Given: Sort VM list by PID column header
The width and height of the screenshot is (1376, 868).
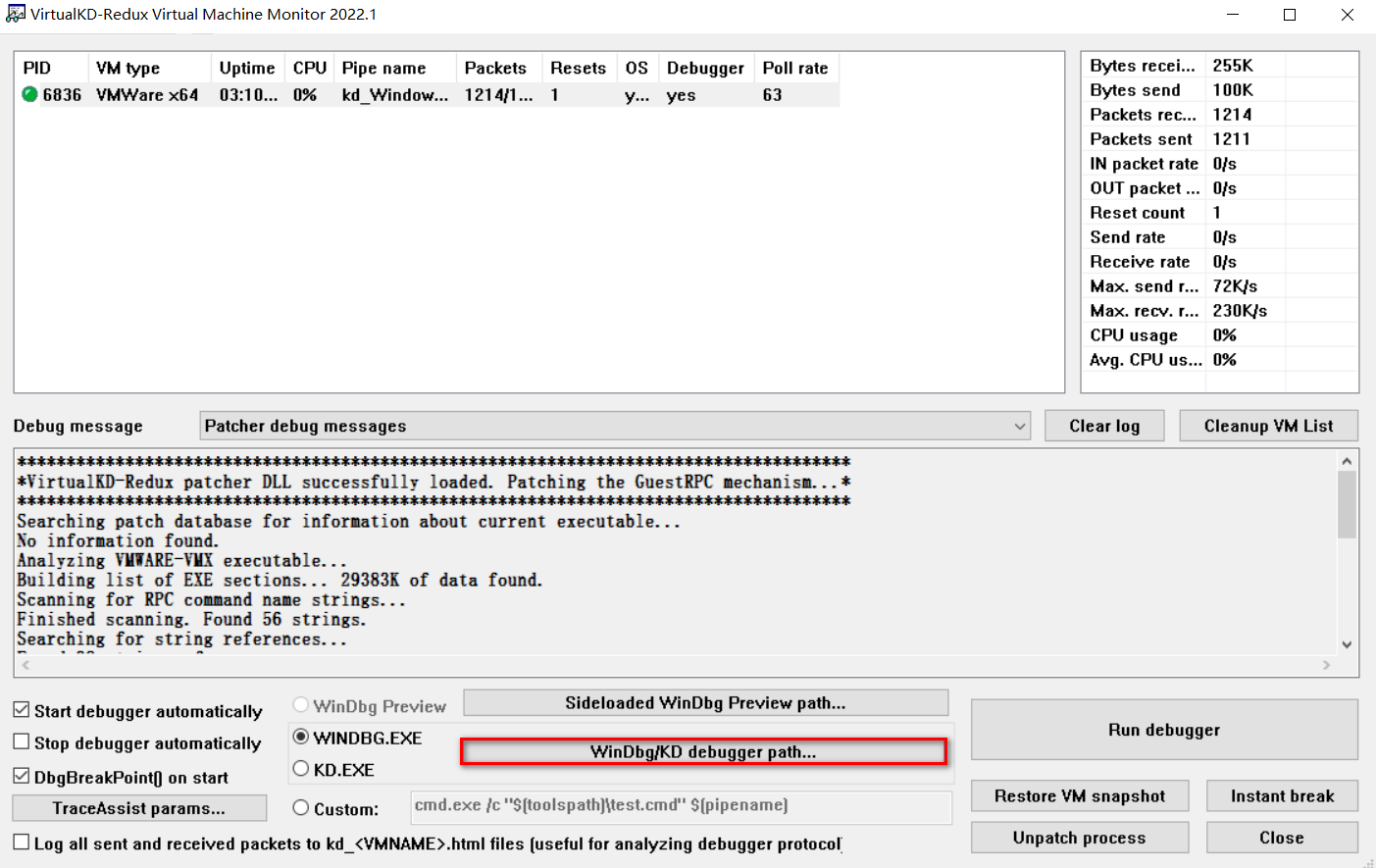Looking at the screenshot, I should [51, 68].
